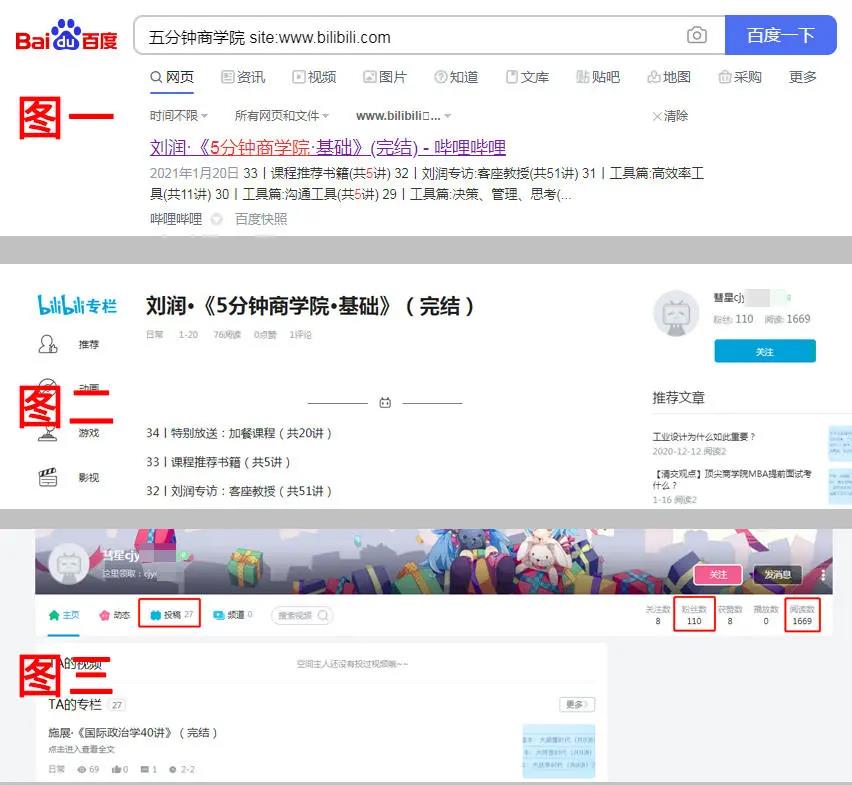Open the 投稿 27 tab
This screenshot has height=785, width=852.
point(170,614)
